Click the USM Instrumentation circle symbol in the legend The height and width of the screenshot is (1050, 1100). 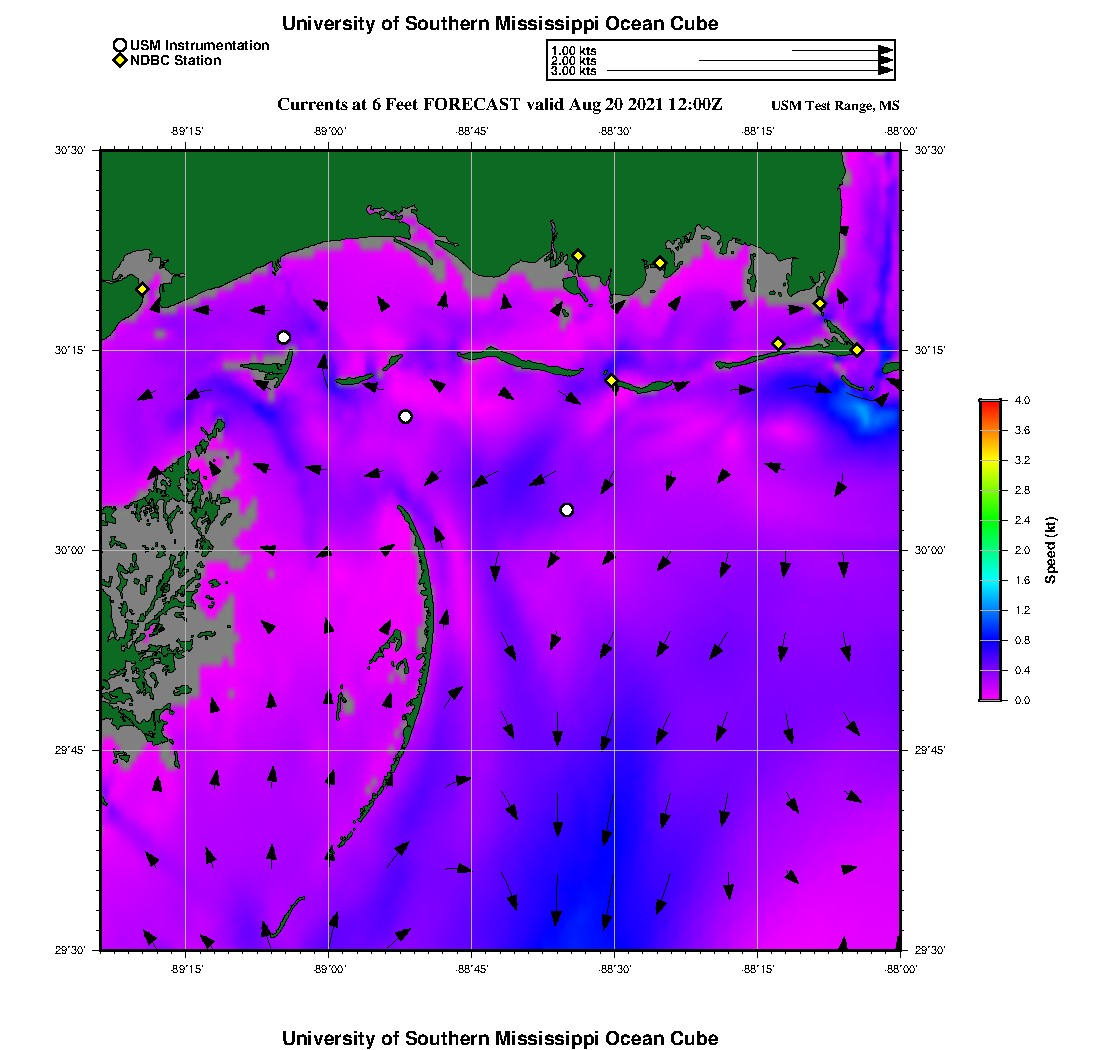tap(120, 46)
